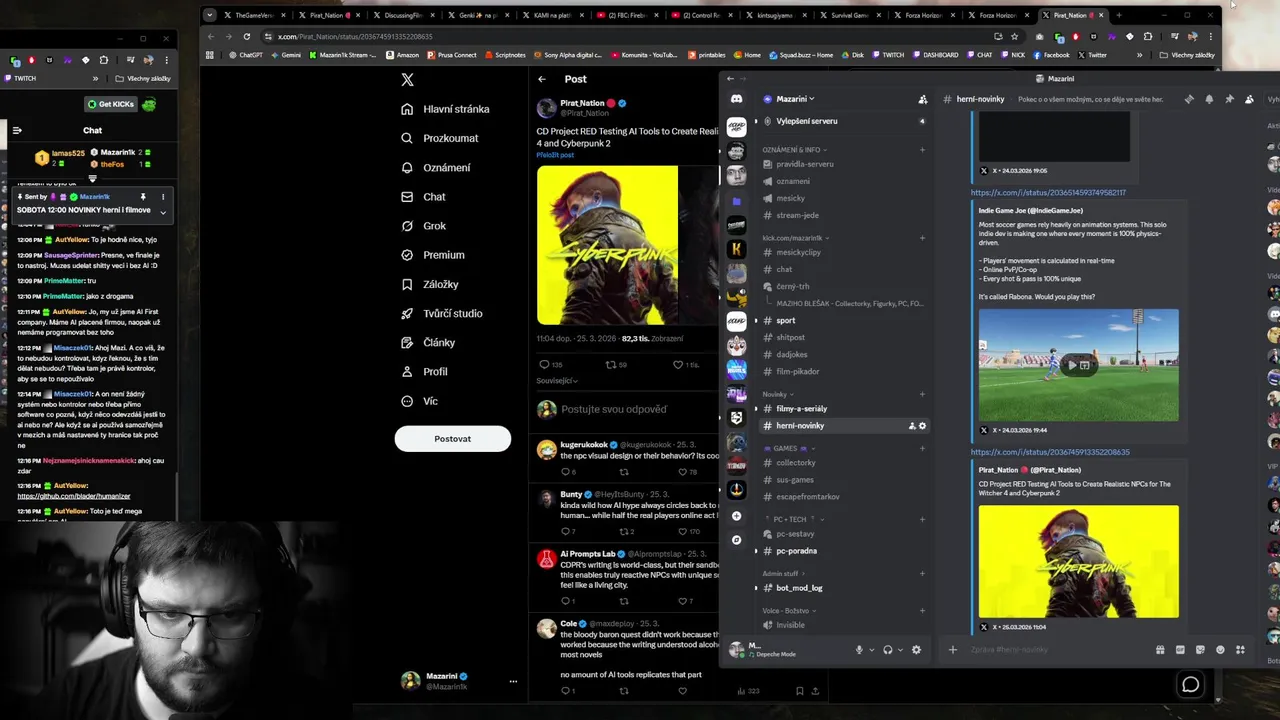
Task: Open Tvůrčí studio in X sidebar
Action: click(441, 313)
